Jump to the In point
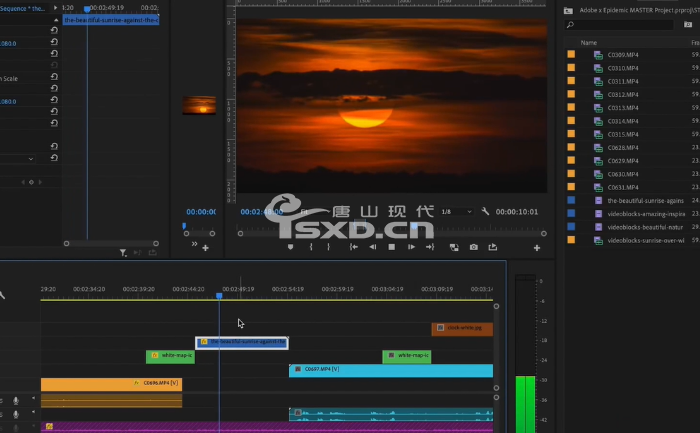 point(354,247)
